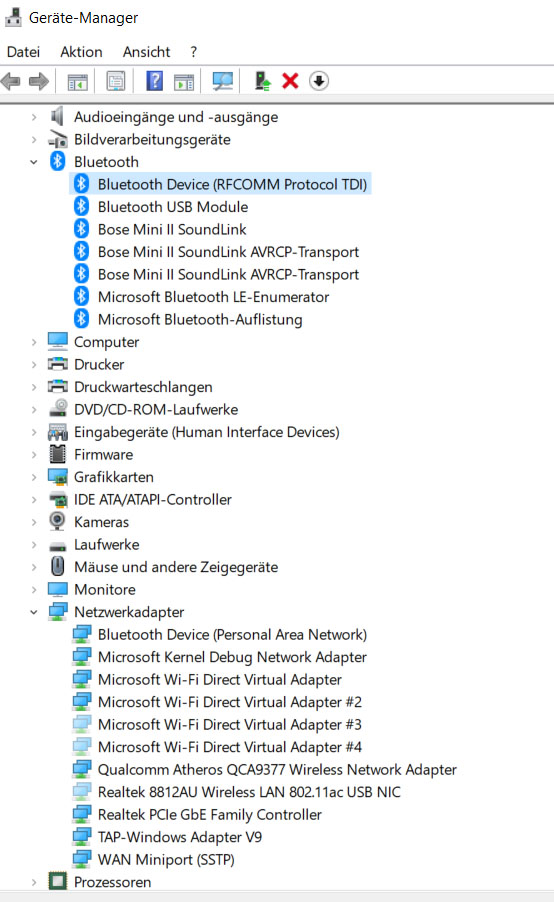554x902 pixels.
Task: Click the blue help question mark icon
Action: (x=154, y=81)
